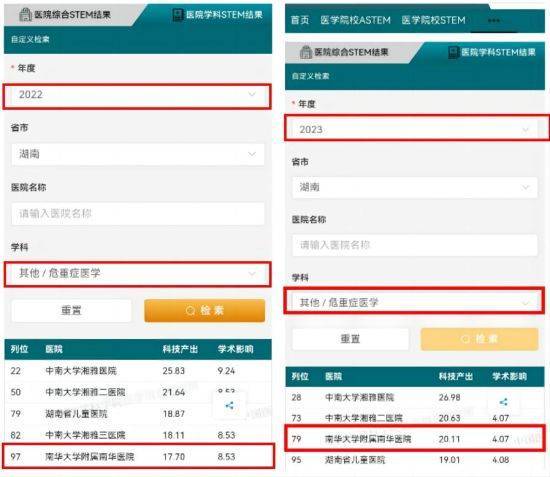Viewport: 550px width, 477px height.
Task: Click the share icon in left results table
Action: tap(229, 406)
